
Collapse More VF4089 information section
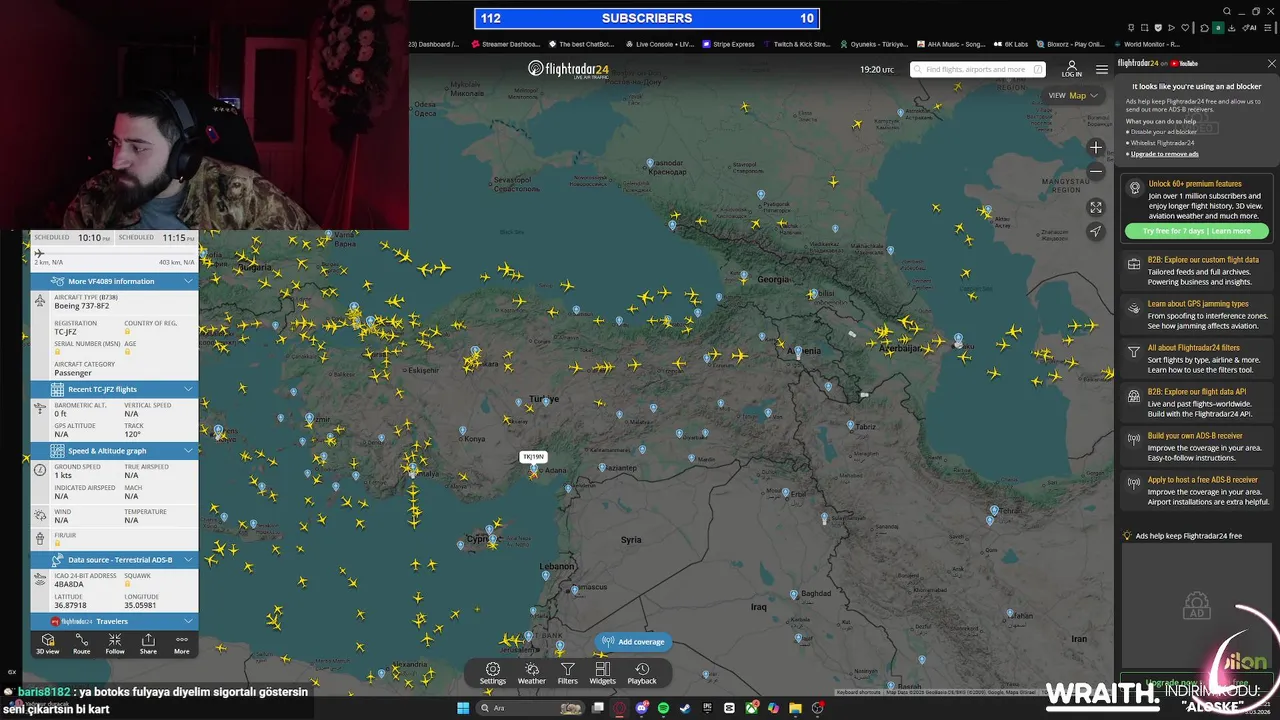pos(114,281)
